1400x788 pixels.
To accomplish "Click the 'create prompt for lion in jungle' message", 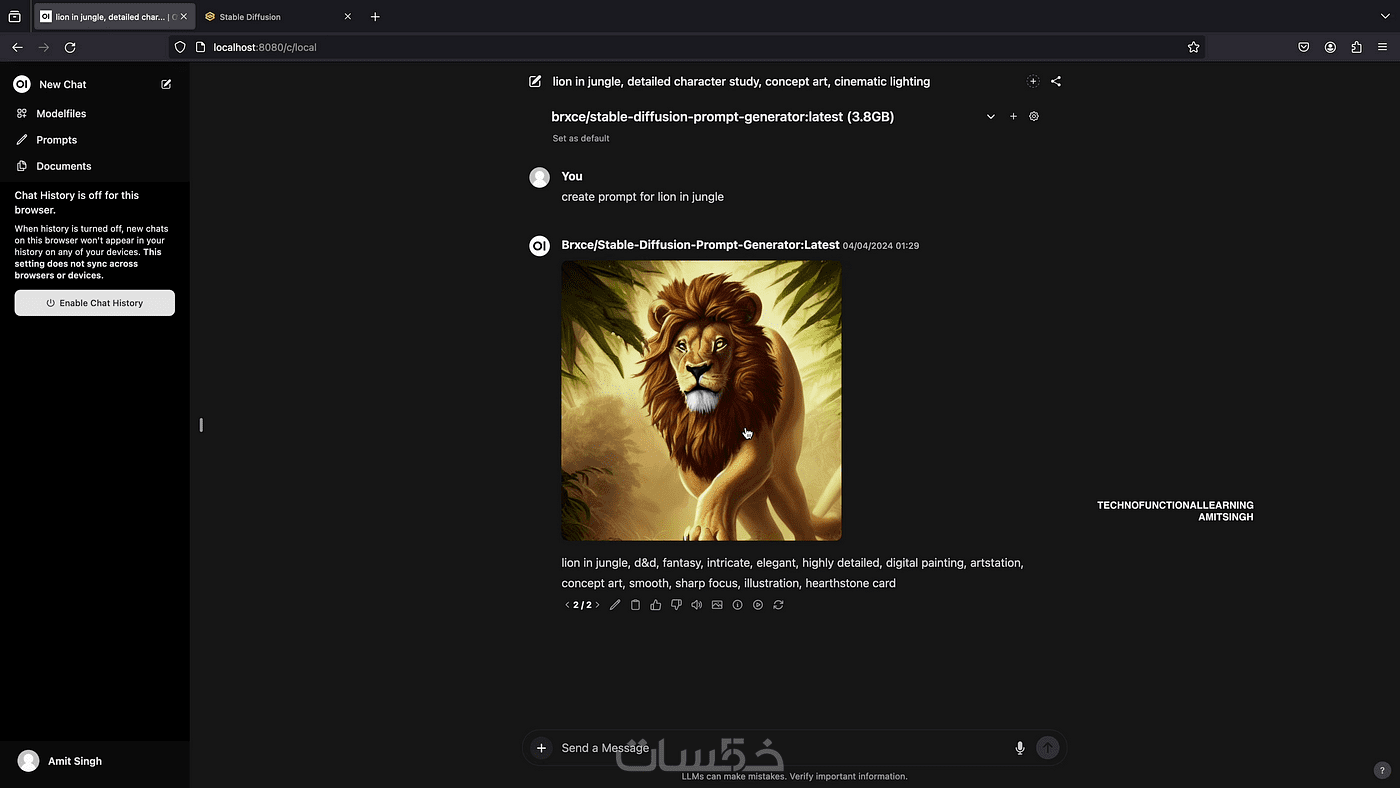I will tap(643, 197).
